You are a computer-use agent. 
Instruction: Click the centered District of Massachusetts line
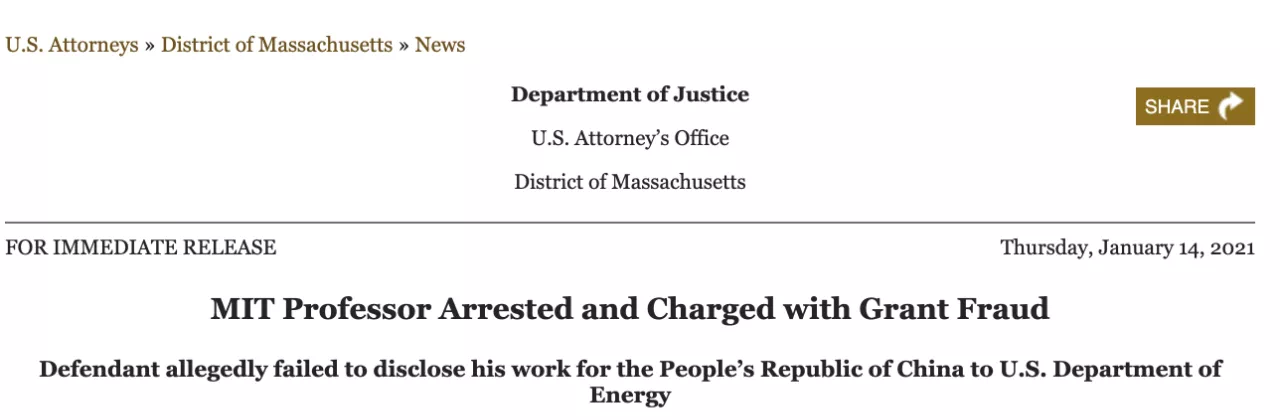click(x=630, y=182)
